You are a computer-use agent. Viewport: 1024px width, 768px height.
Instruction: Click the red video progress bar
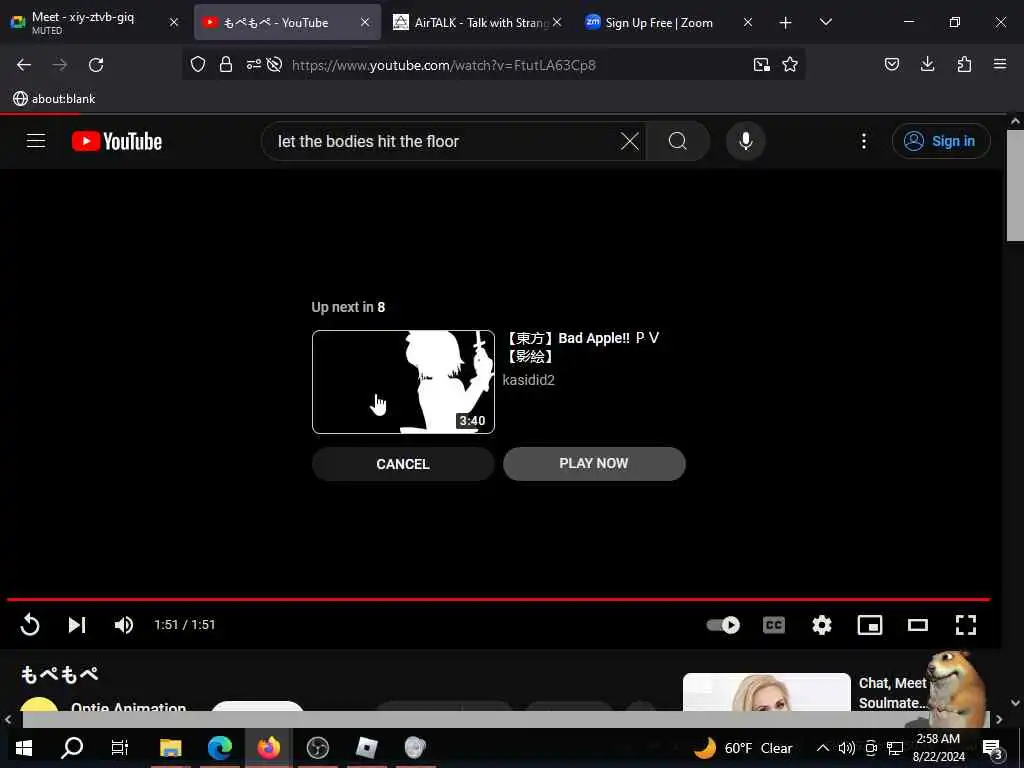[498, 599]
